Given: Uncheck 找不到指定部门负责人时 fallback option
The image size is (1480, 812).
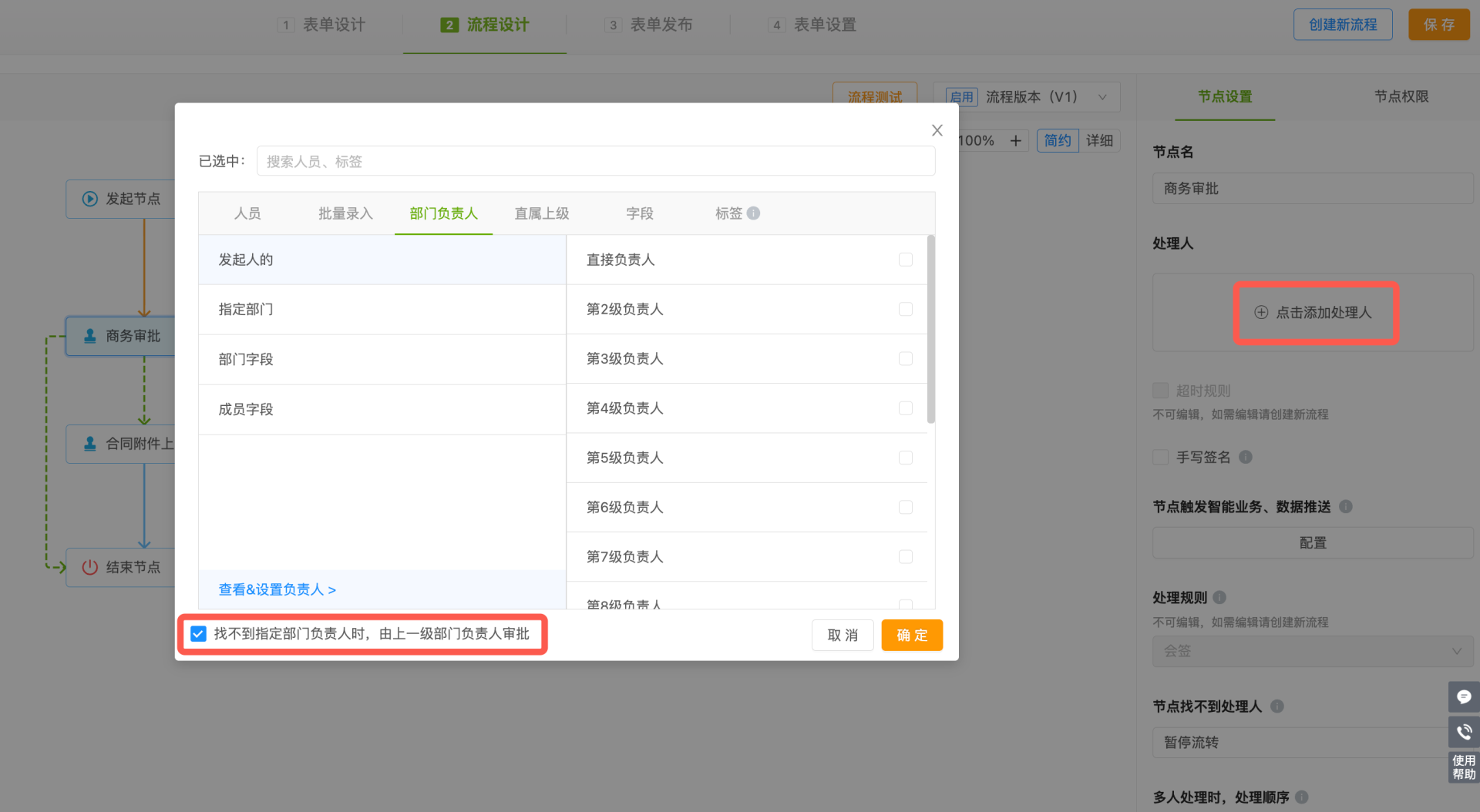Looking at the screenshot, I should click(199, 634).
